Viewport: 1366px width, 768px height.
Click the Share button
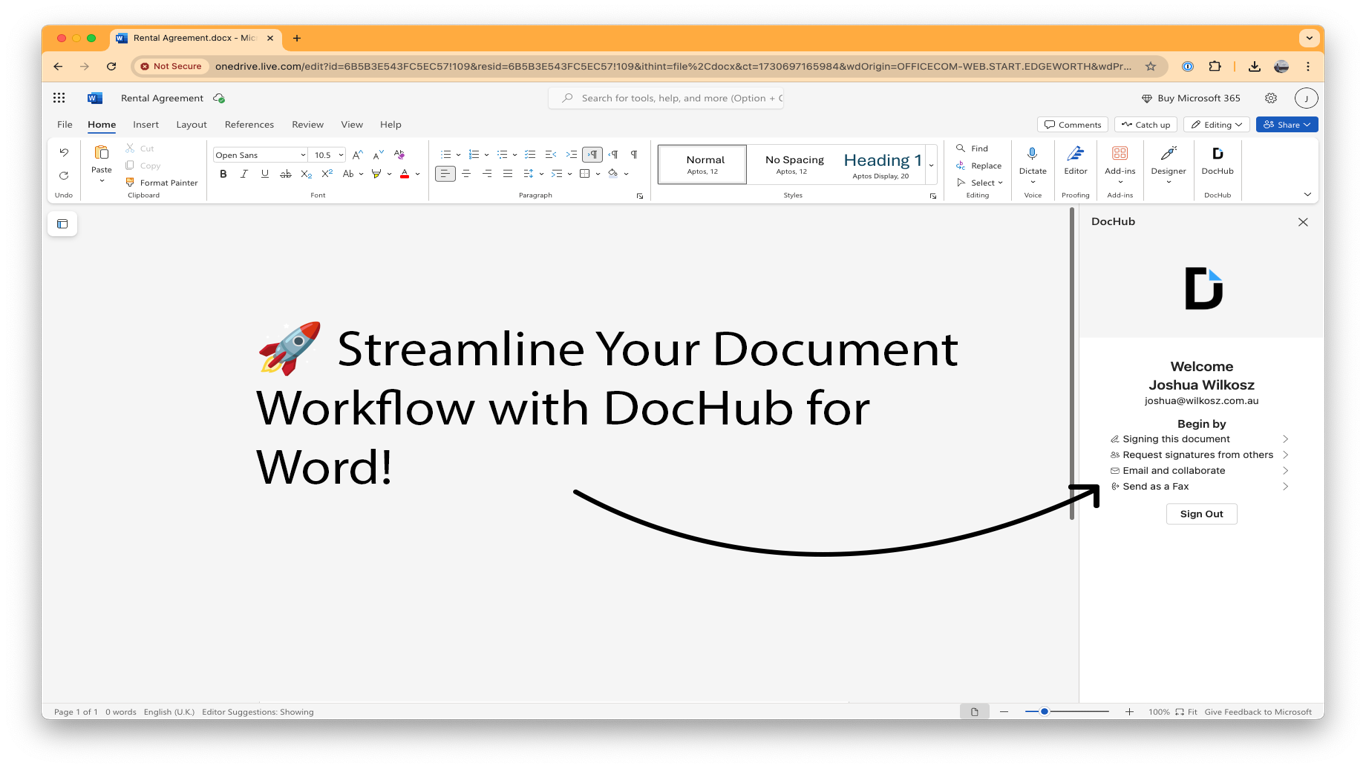[1287, 125]
